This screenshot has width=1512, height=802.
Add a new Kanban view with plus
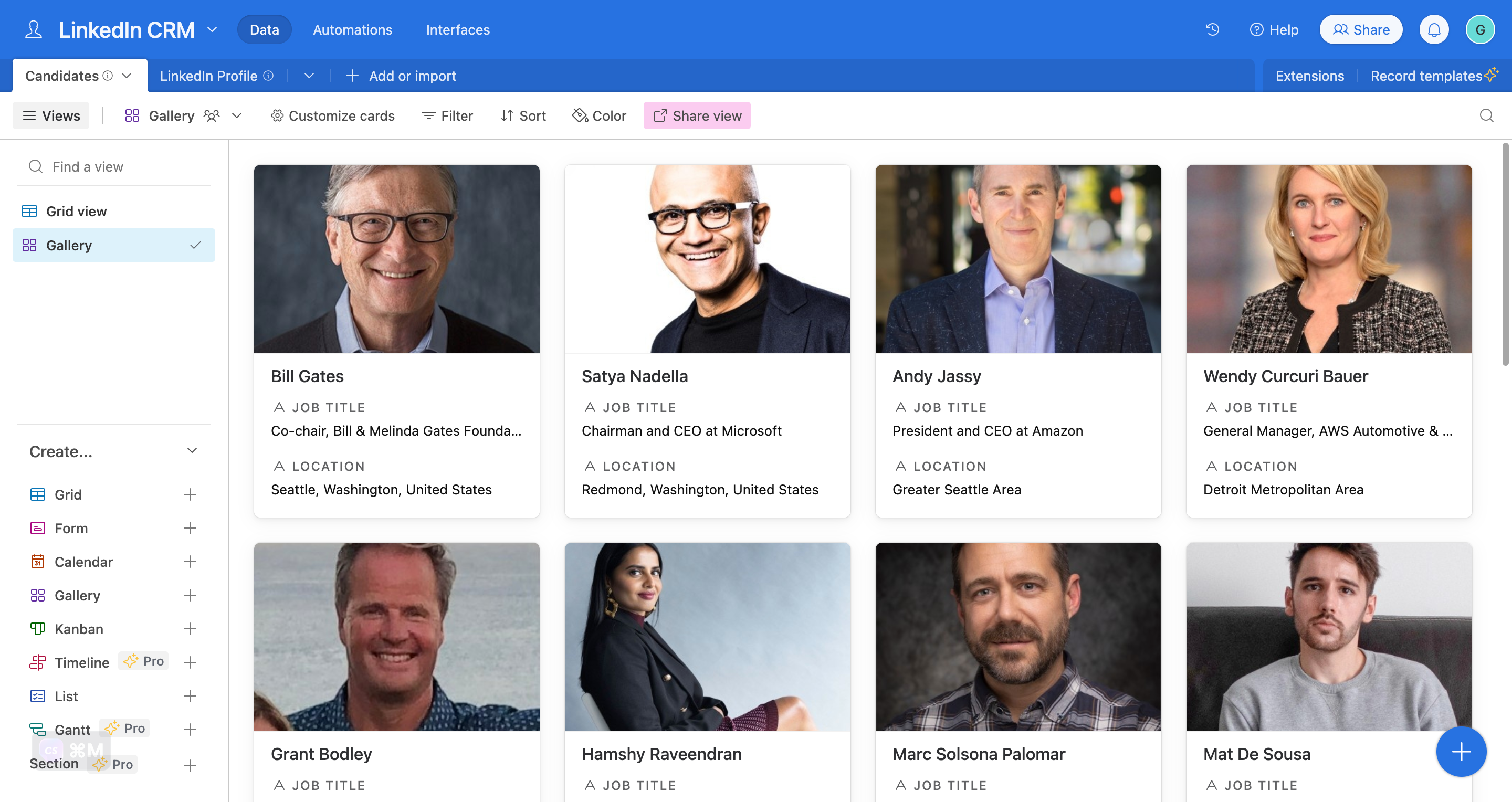(x=190, y=629)
